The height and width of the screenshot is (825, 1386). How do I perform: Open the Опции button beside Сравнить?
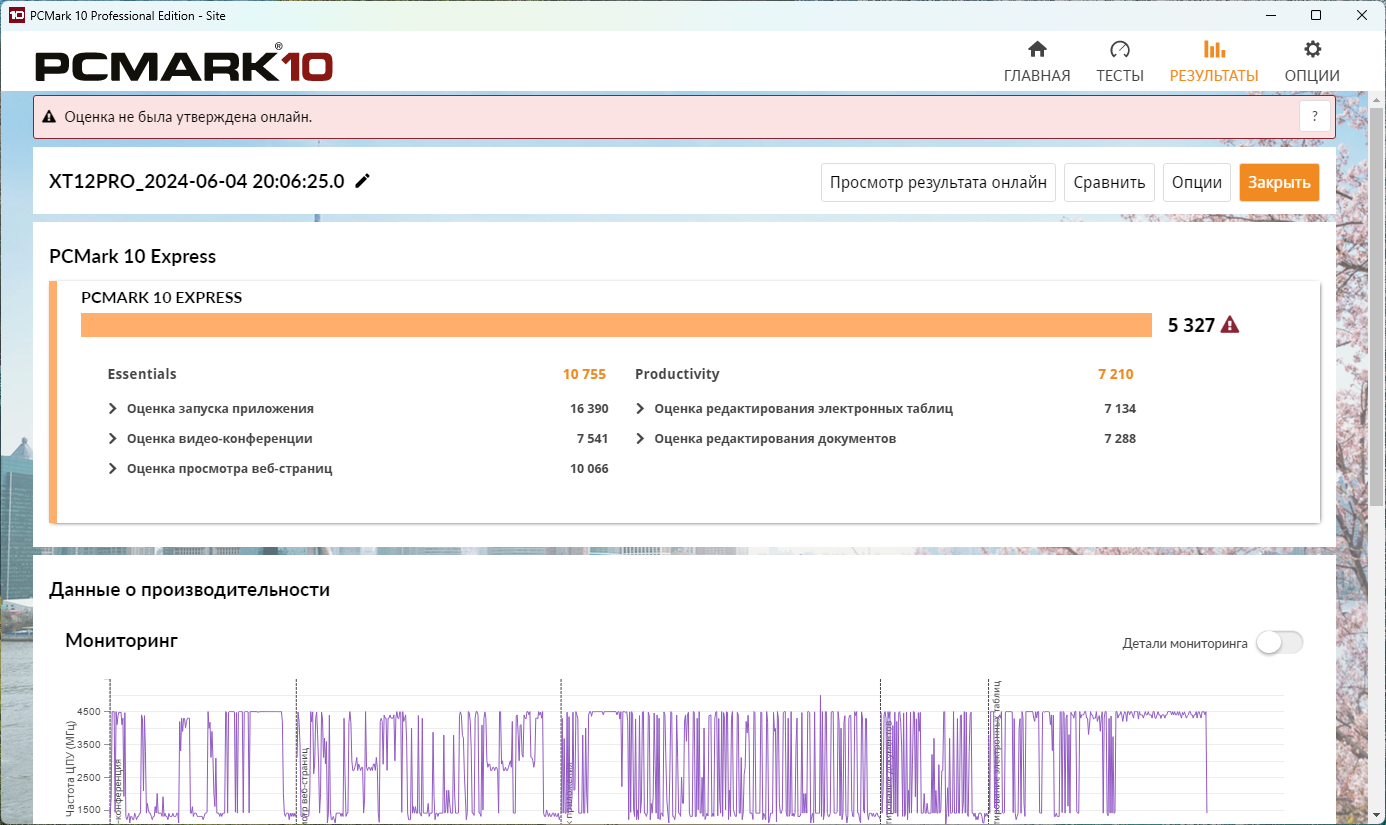1197,183
